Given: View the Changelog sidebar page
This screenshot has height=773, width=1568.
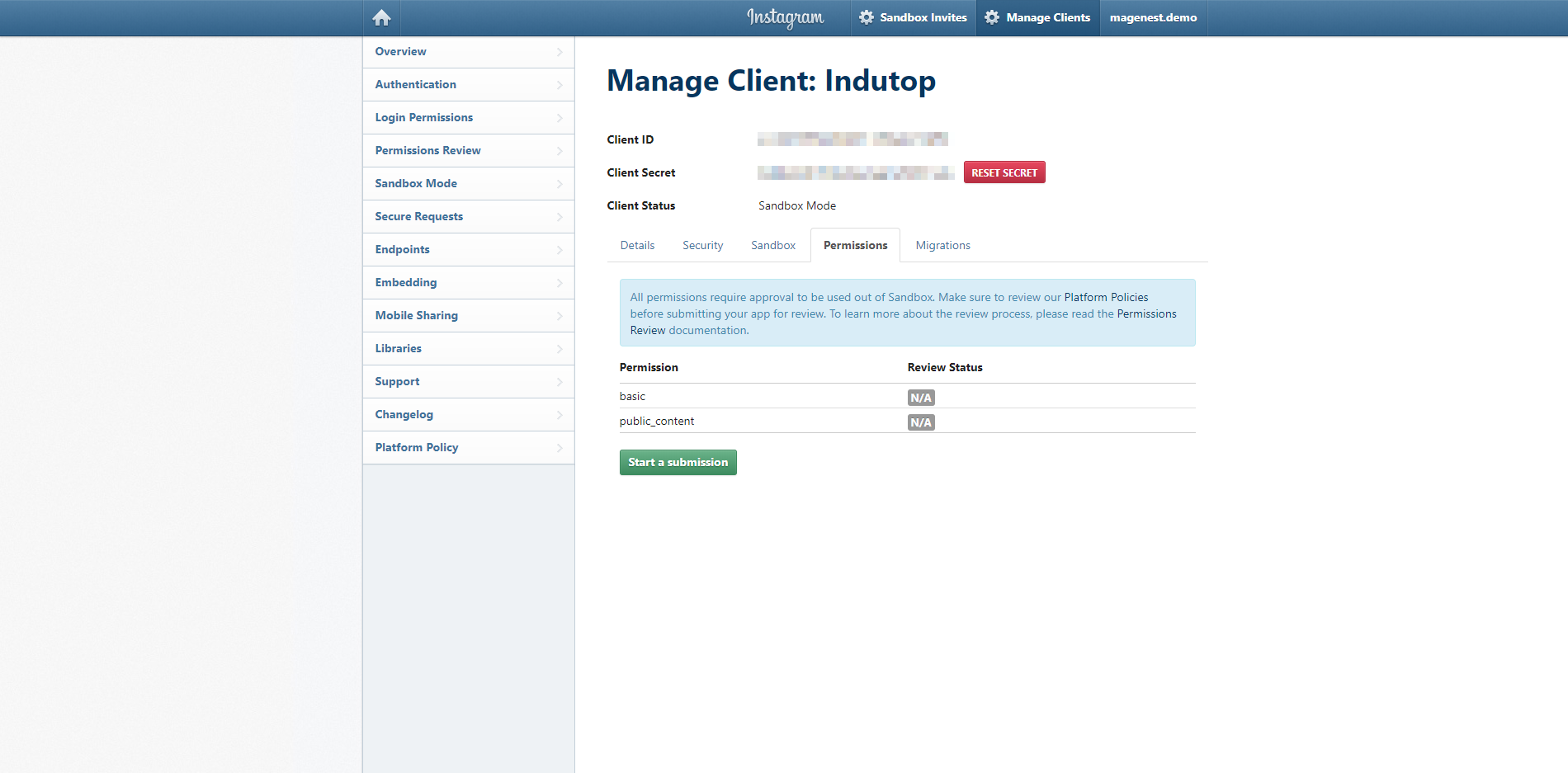Looking at the screenshot, I should [x=469, y=414].
